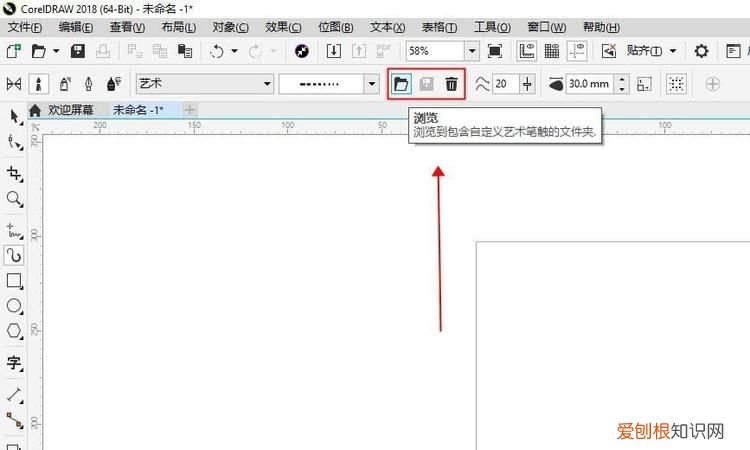Screen dimensions: 750x450
Task: Select the Parallel Dimension tool
Action: coord(14,395)
